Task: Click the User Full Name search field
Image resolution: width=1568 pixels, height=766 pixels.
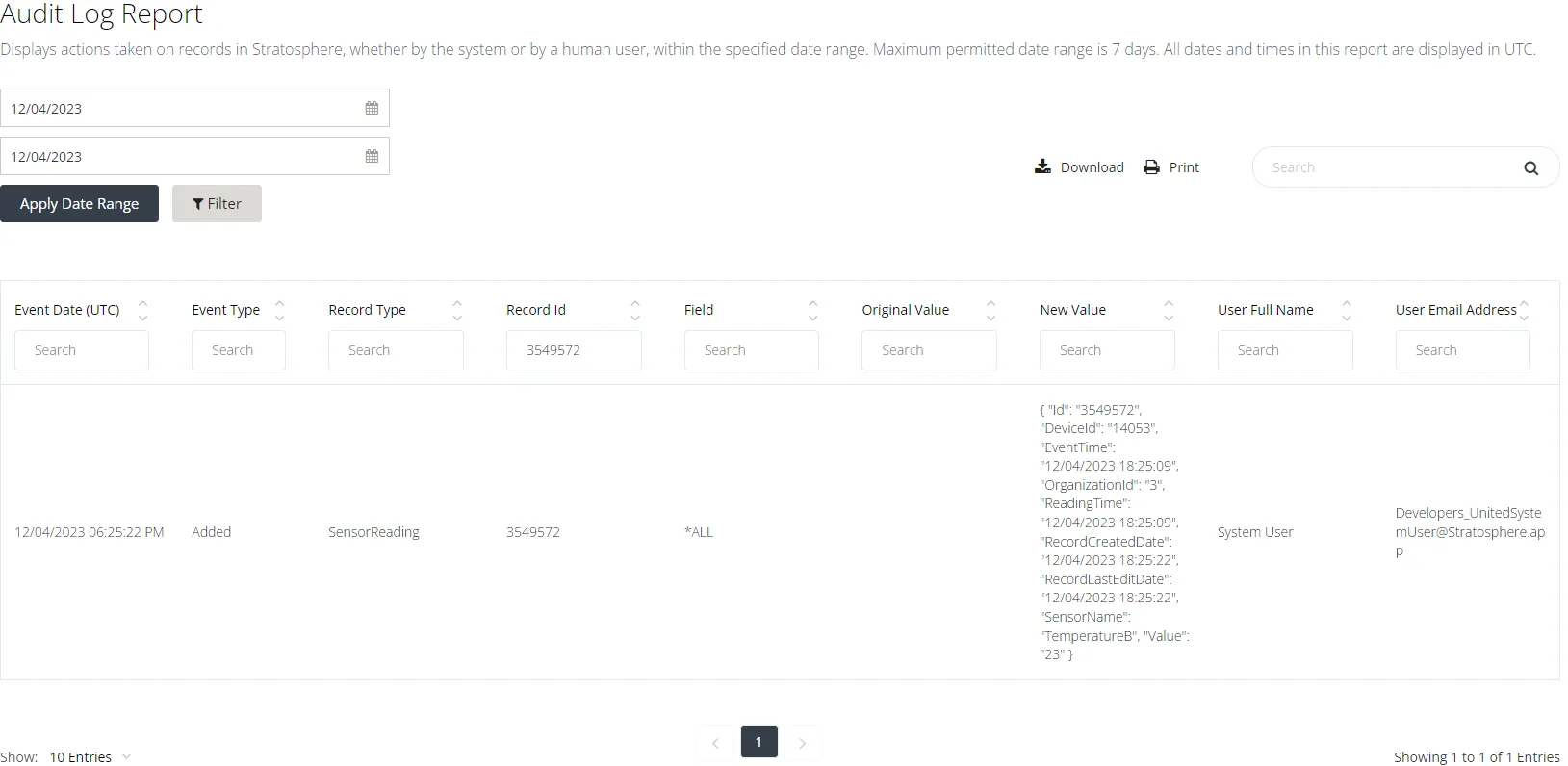Action: click(x=1285, y=350)
